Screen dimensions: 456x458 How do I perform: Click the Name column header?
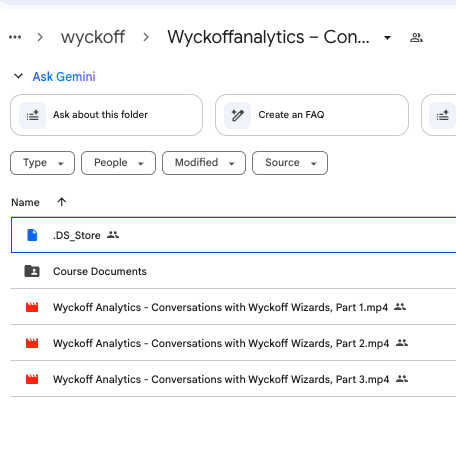pyautogui.click(x=25, y=202)
